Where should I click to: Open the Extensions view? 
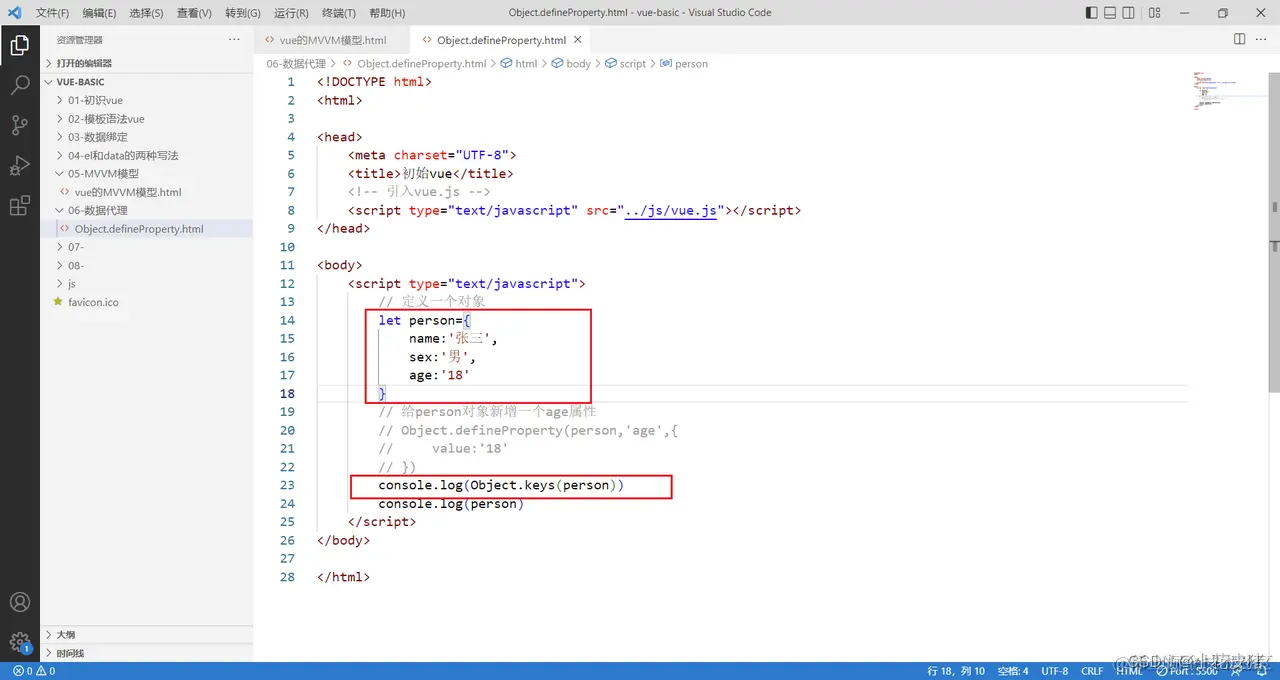click(19, 206)
